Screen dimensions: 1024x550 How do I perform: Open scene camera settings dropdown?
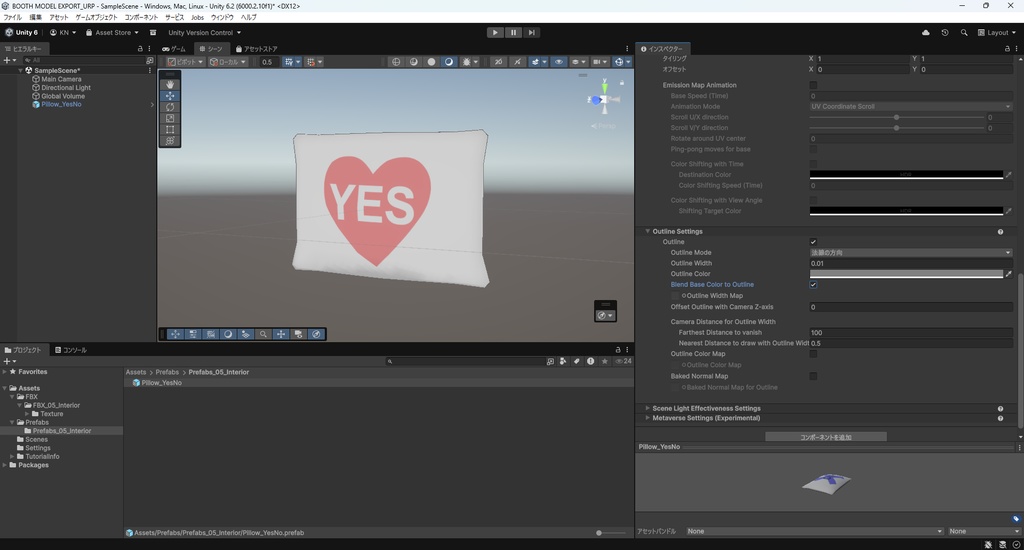pos(599,62)
